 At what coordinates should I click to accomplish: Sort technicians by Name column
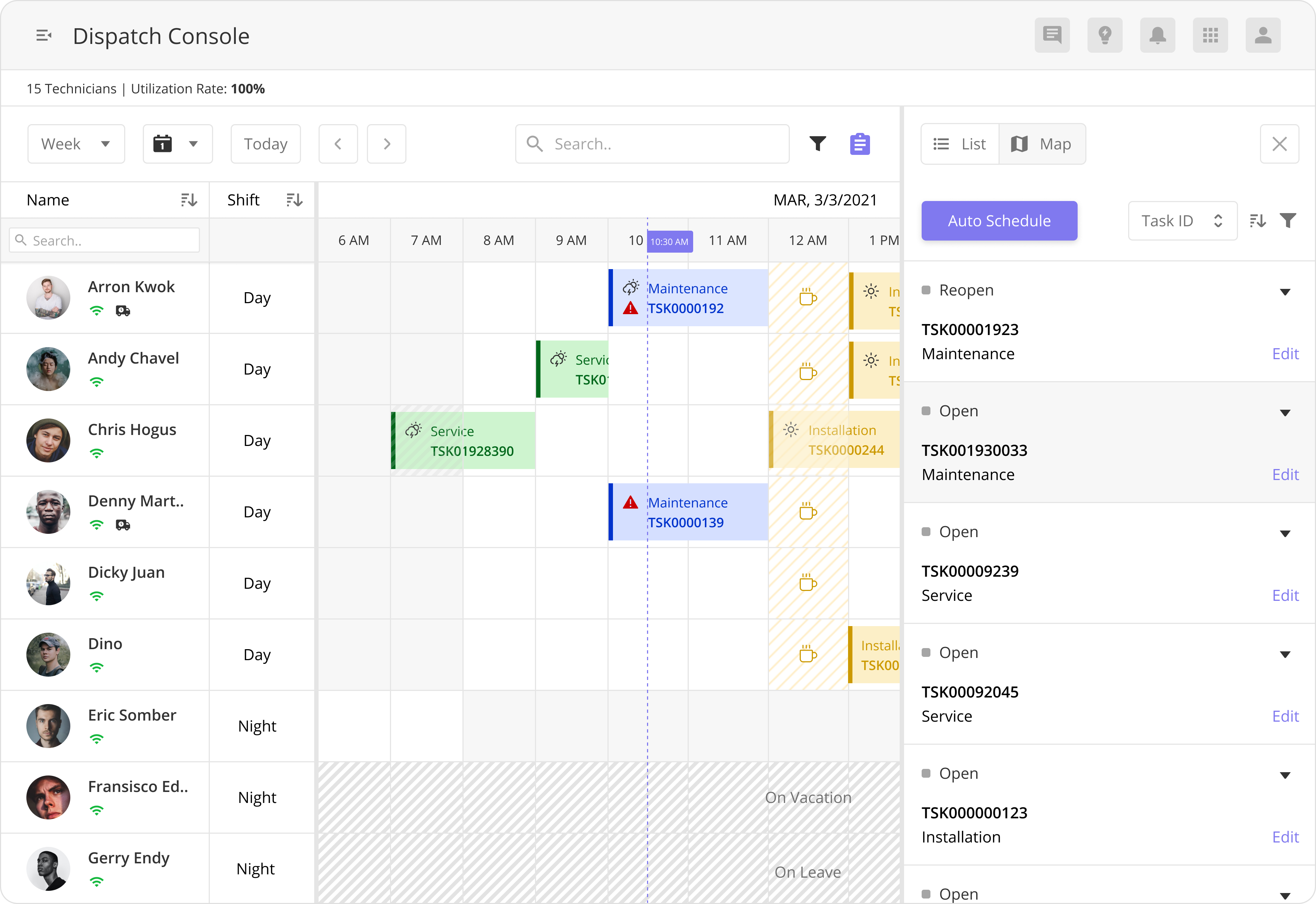pyautogui.click(x=189, y=200)
